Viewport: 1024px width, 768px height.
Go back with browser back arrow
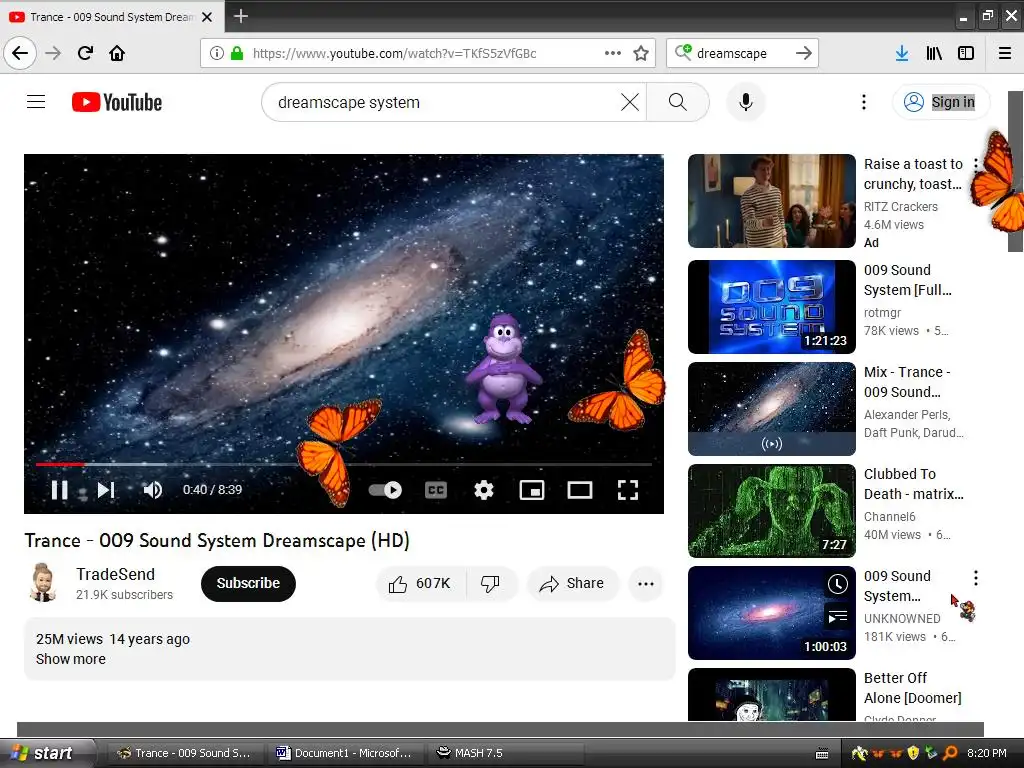[20, 53]
